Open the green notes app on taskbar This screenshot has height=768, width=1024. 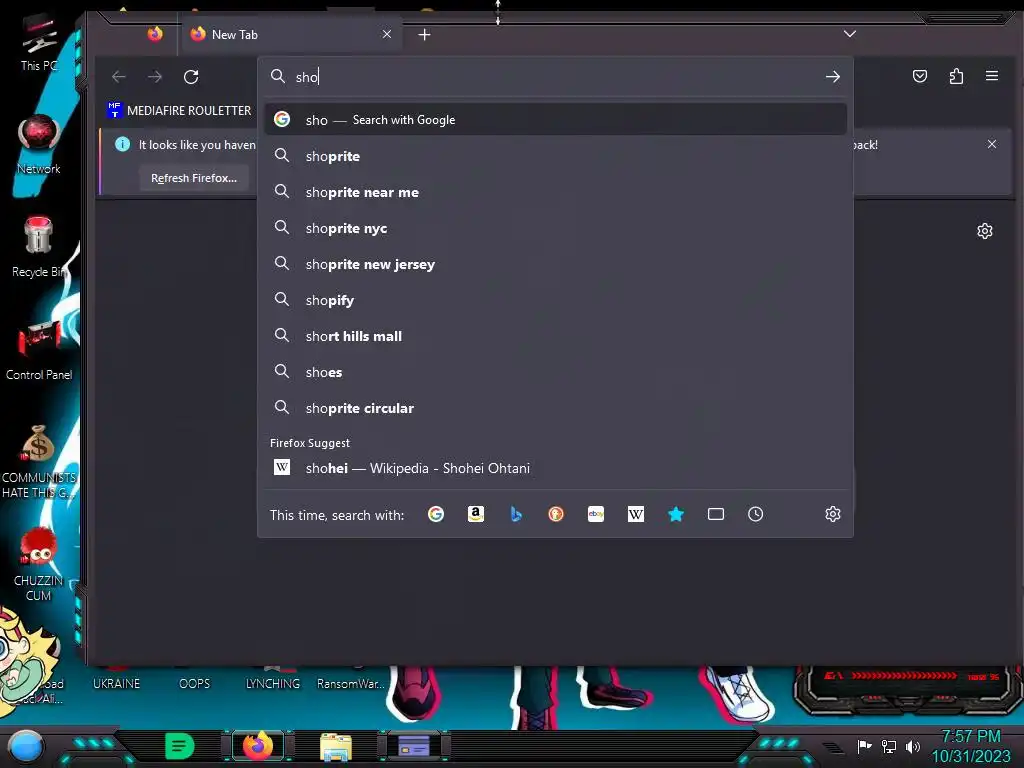pos(179,746)
